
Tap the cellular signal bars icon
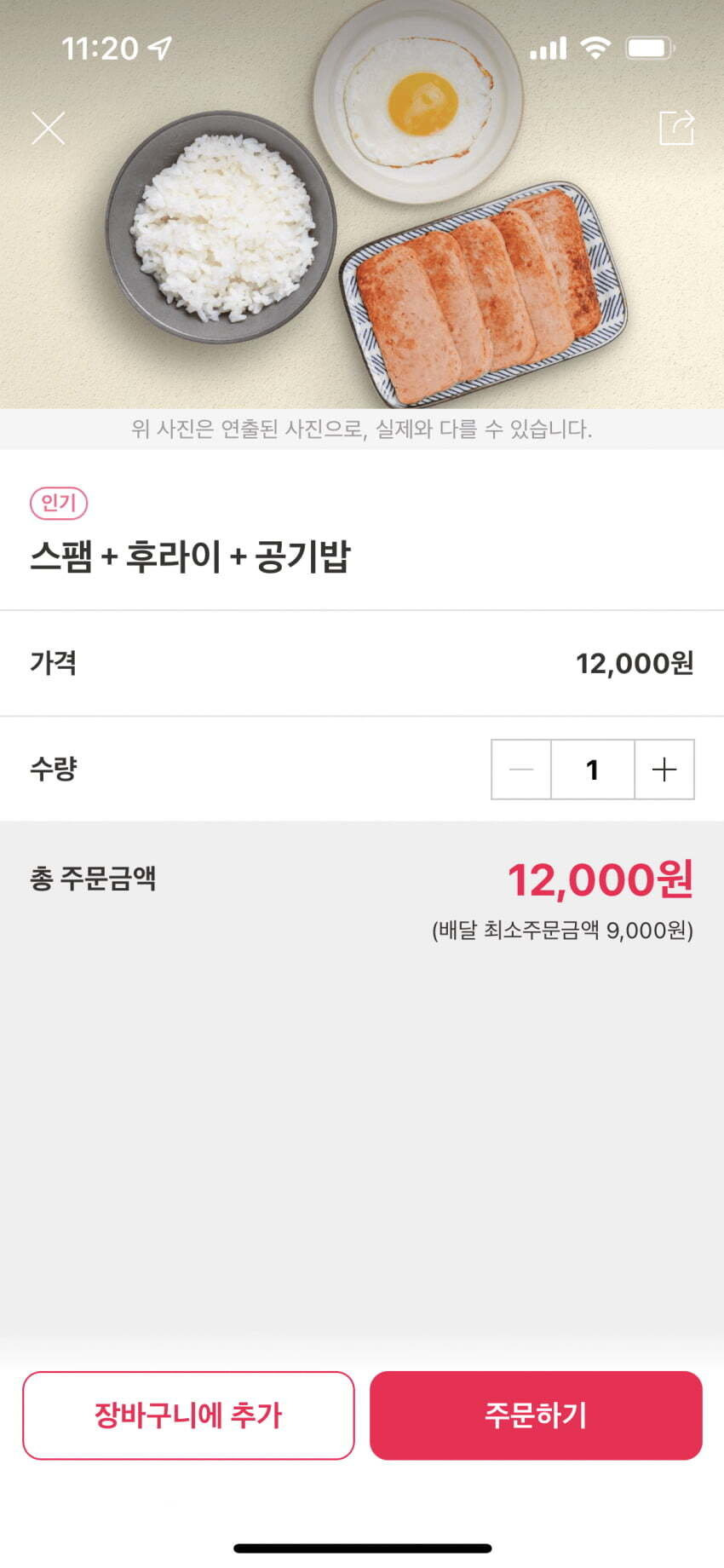[x=548, y=49]
